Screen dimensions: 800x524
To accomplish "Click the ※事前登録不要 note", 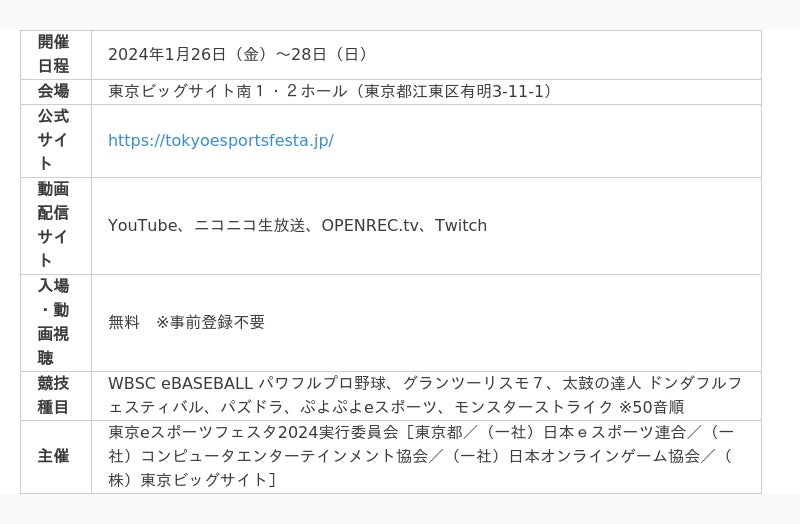I will click(210, 323).
